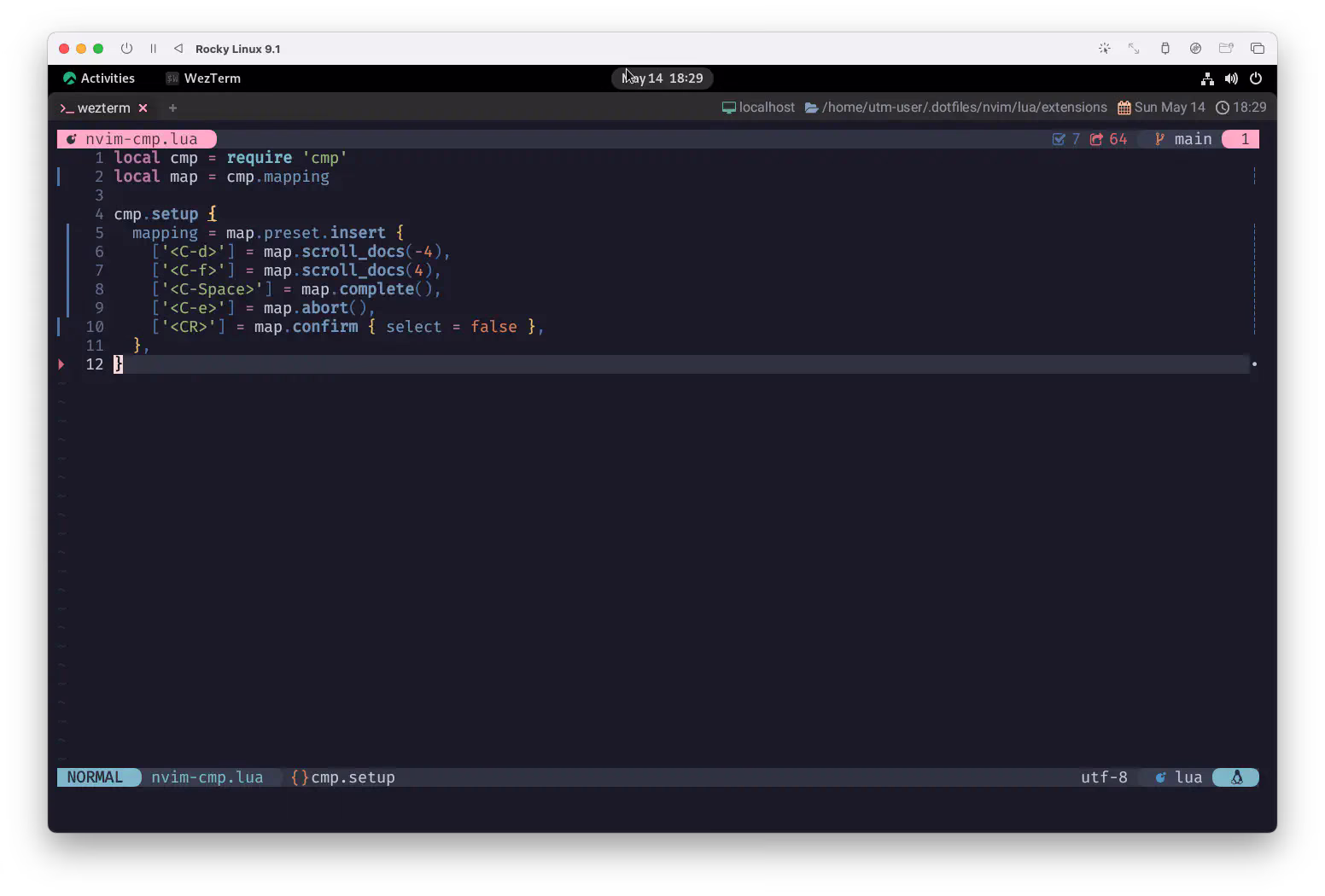The image size is (1325, 896).
Task: Click line number 11 in the gutter
Action: (95, 346)
